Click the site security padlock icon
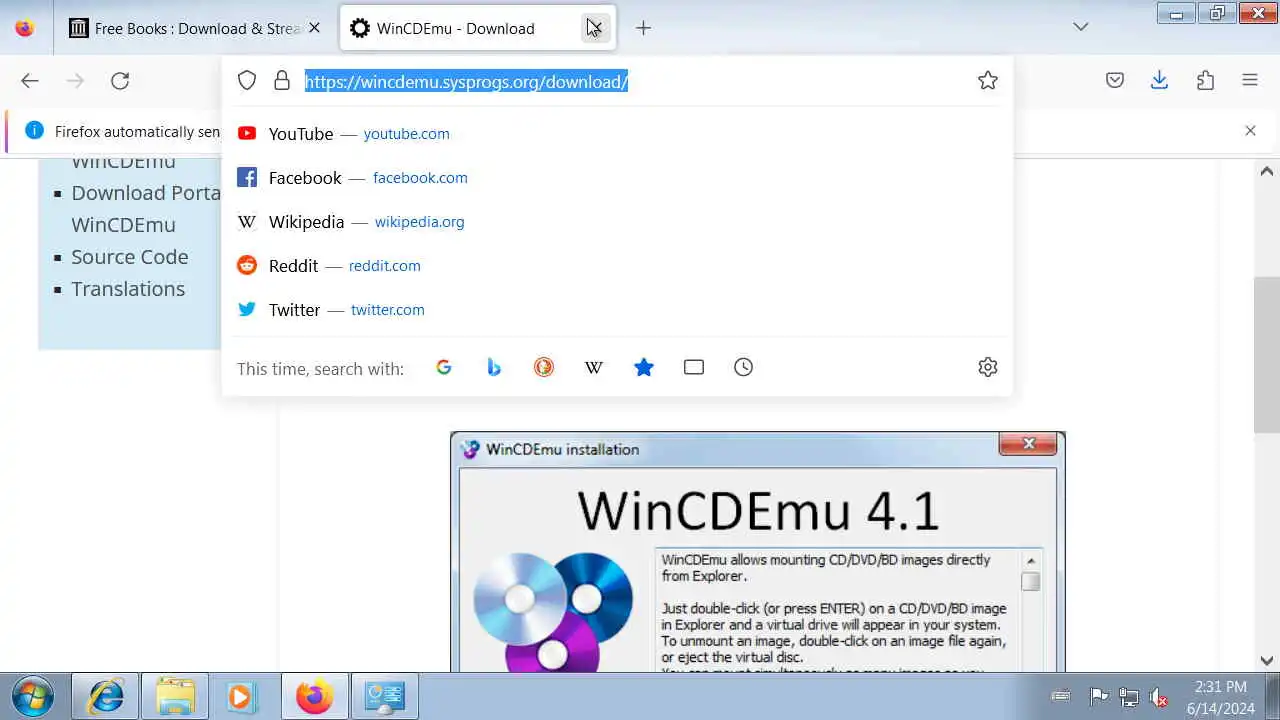The height and width of the screenshot is (720, 1280). 282,81
